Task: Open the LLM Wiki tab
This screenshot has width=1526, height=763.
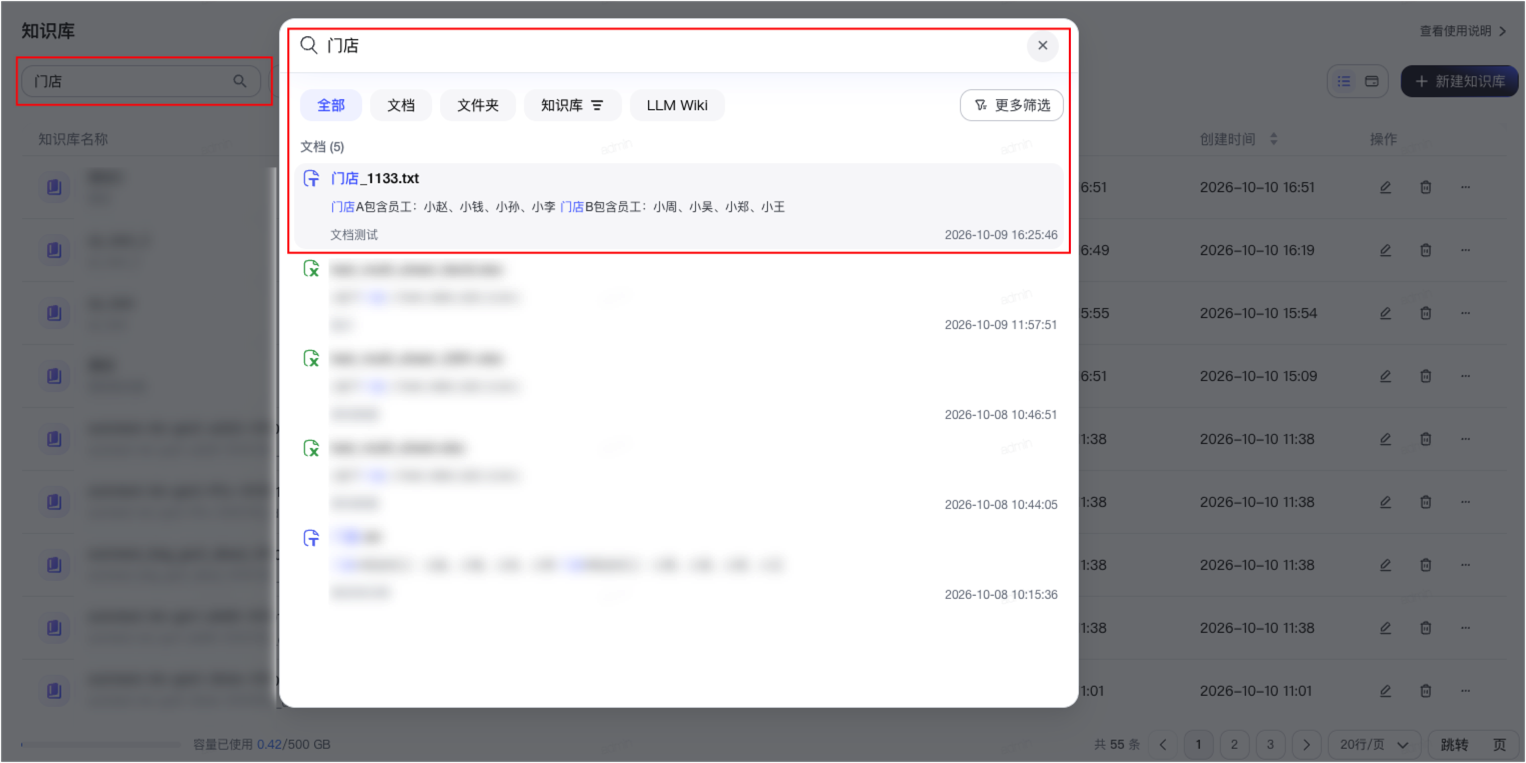Action: [677, 105]
